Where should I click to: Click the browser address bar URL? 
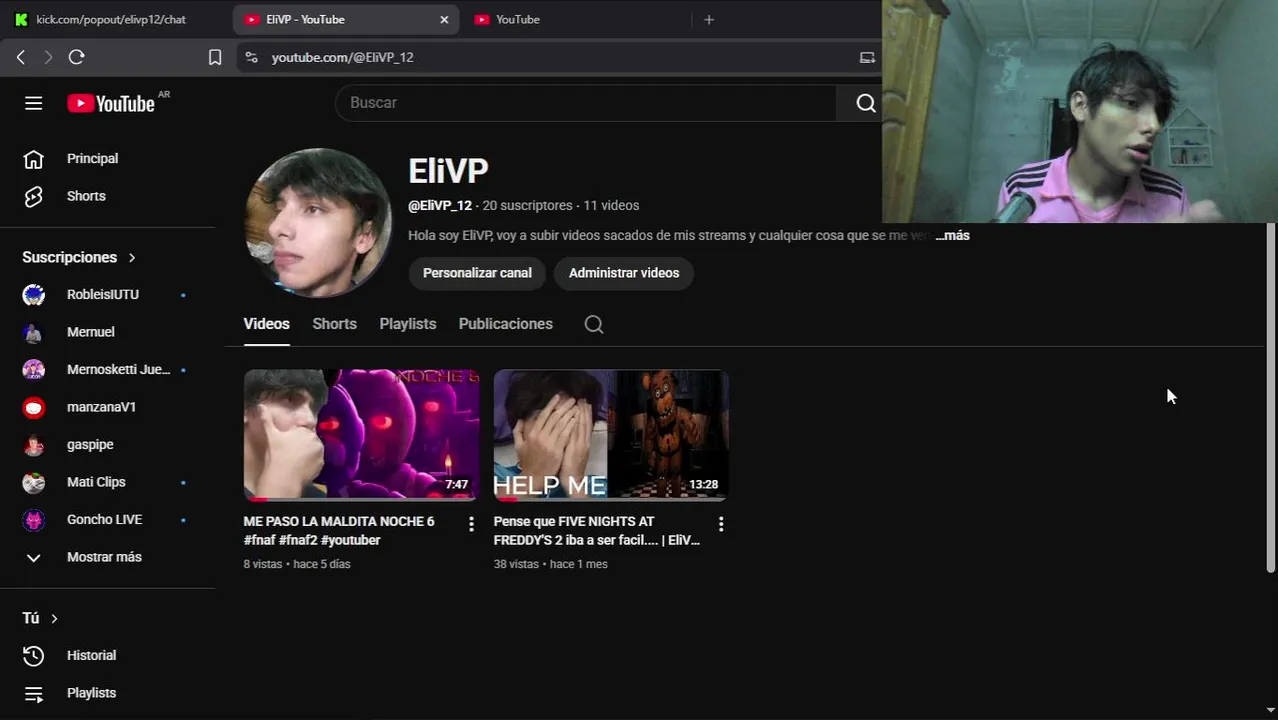point(343,57)
